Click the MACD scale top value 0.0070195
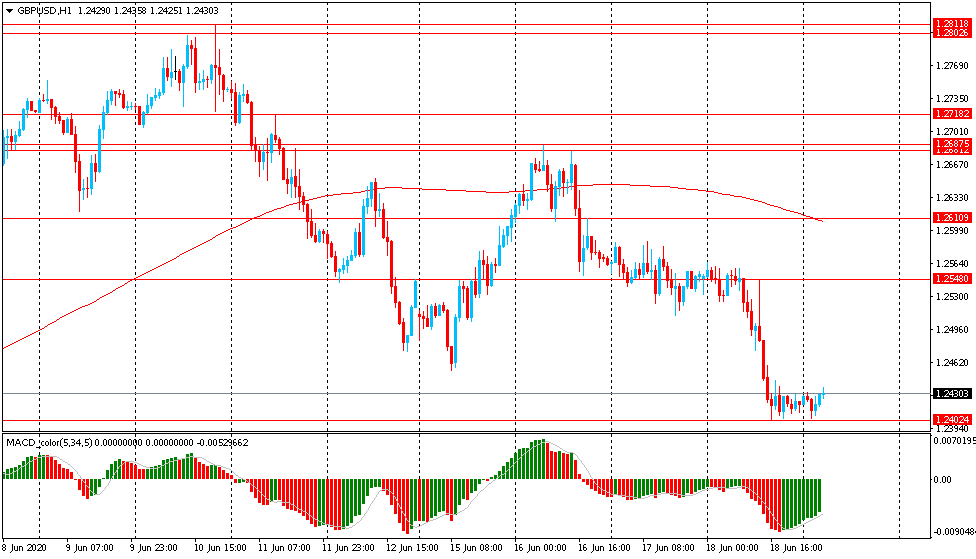976x559 pixels. click(954, 441)
